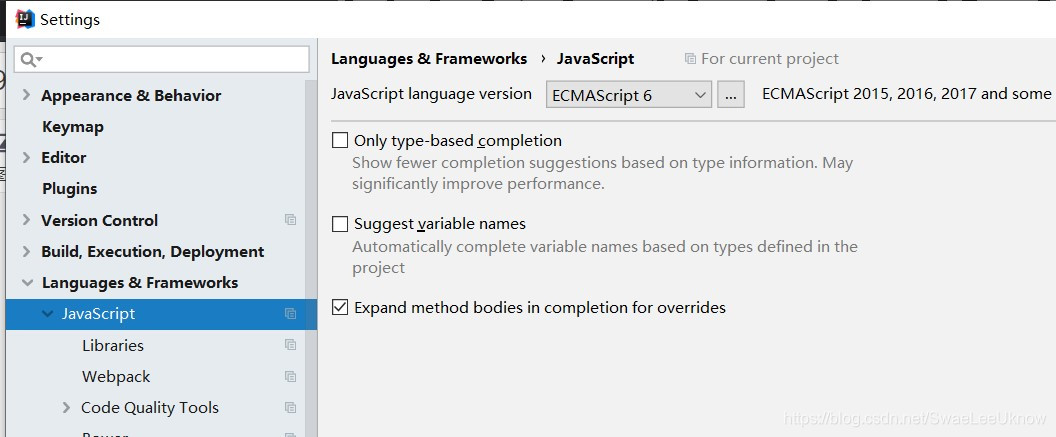The image size is (1056, 437).
Task: Select the Languages & Frameworks label
Action: [x=139, y=283]
